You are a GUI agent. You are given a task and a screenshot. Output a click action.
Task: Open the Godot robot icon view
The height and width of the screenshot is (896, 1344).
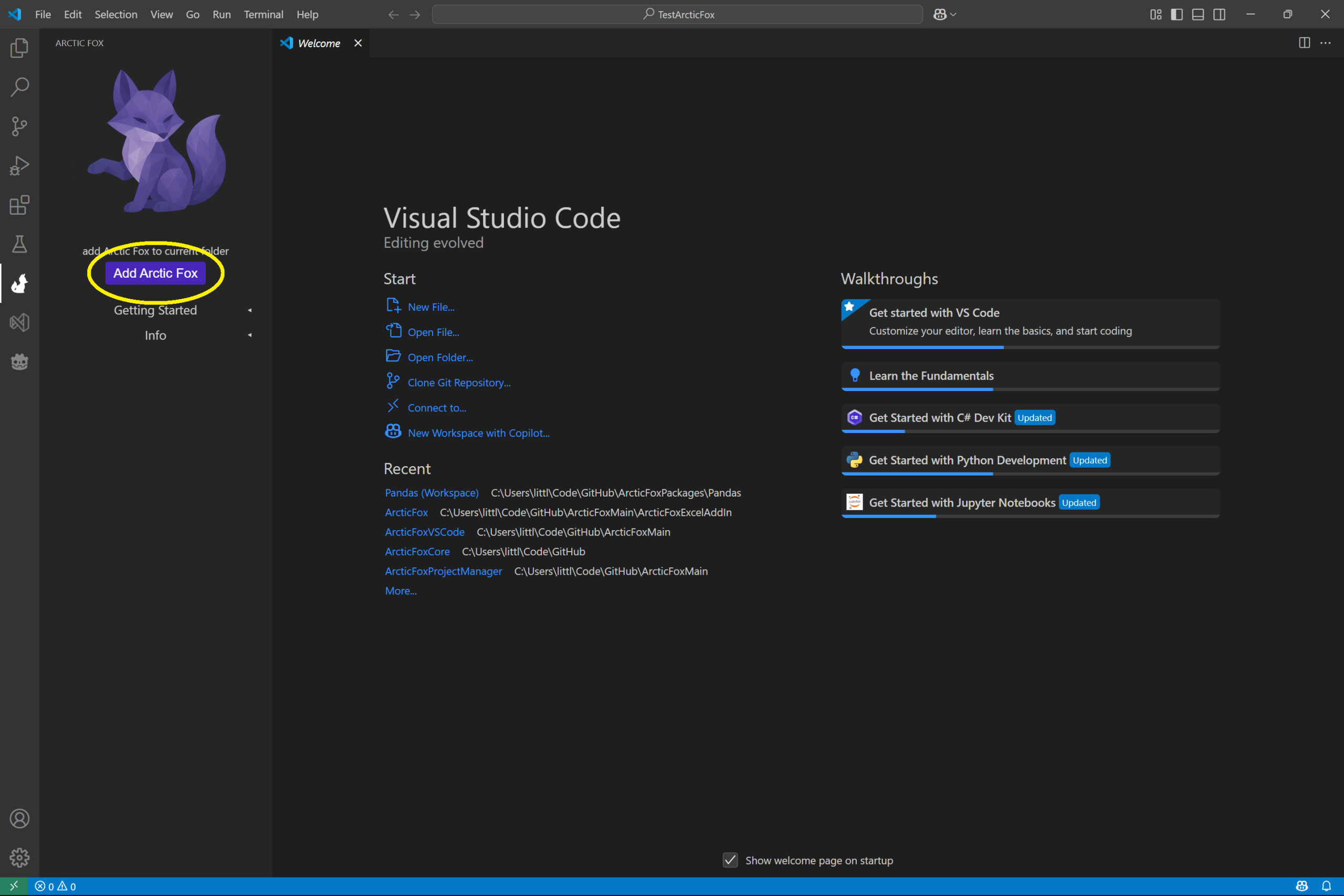(19, 362)
